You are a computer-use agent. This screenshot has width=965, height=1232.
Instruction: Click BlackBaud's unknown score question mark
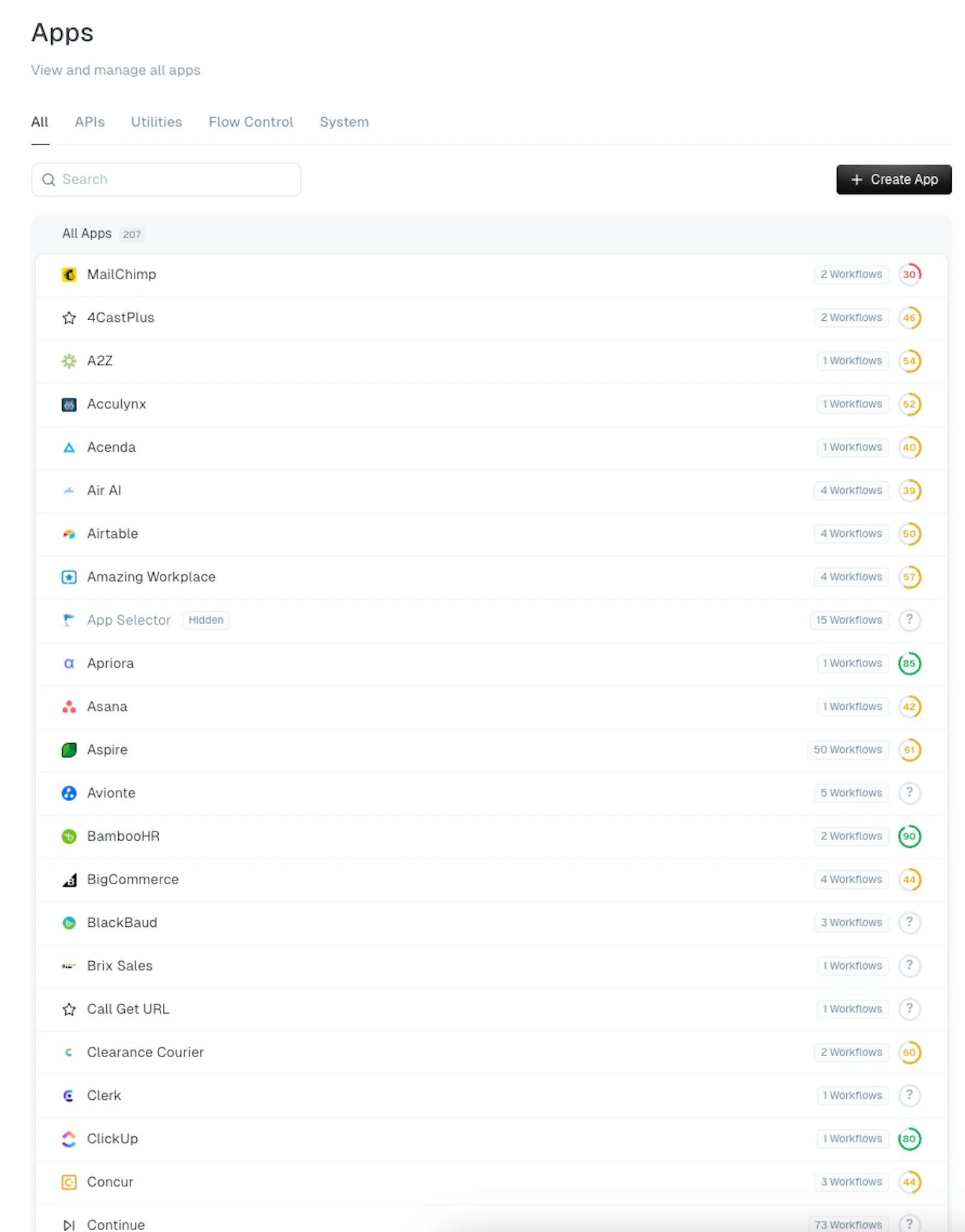(910, 922)
